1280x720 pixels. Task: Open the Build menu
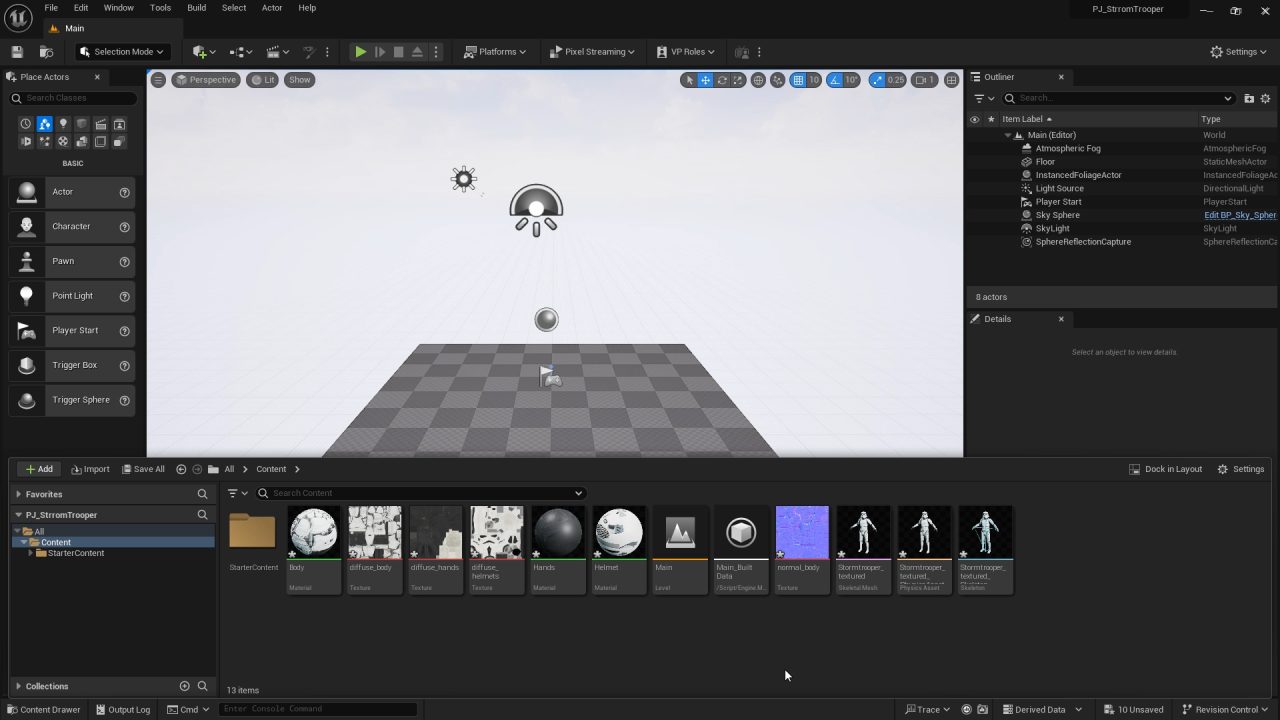pos(196,8)
